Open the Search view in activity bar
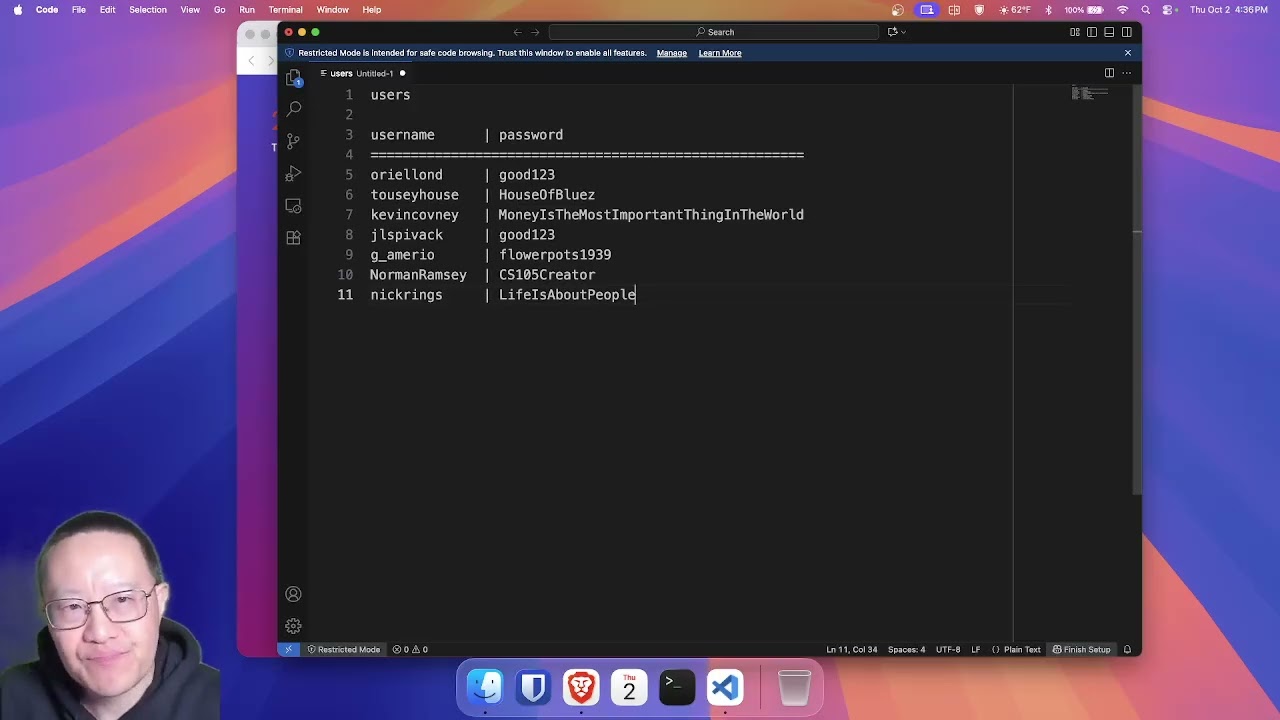1280x720 pixels. point(293,108)
